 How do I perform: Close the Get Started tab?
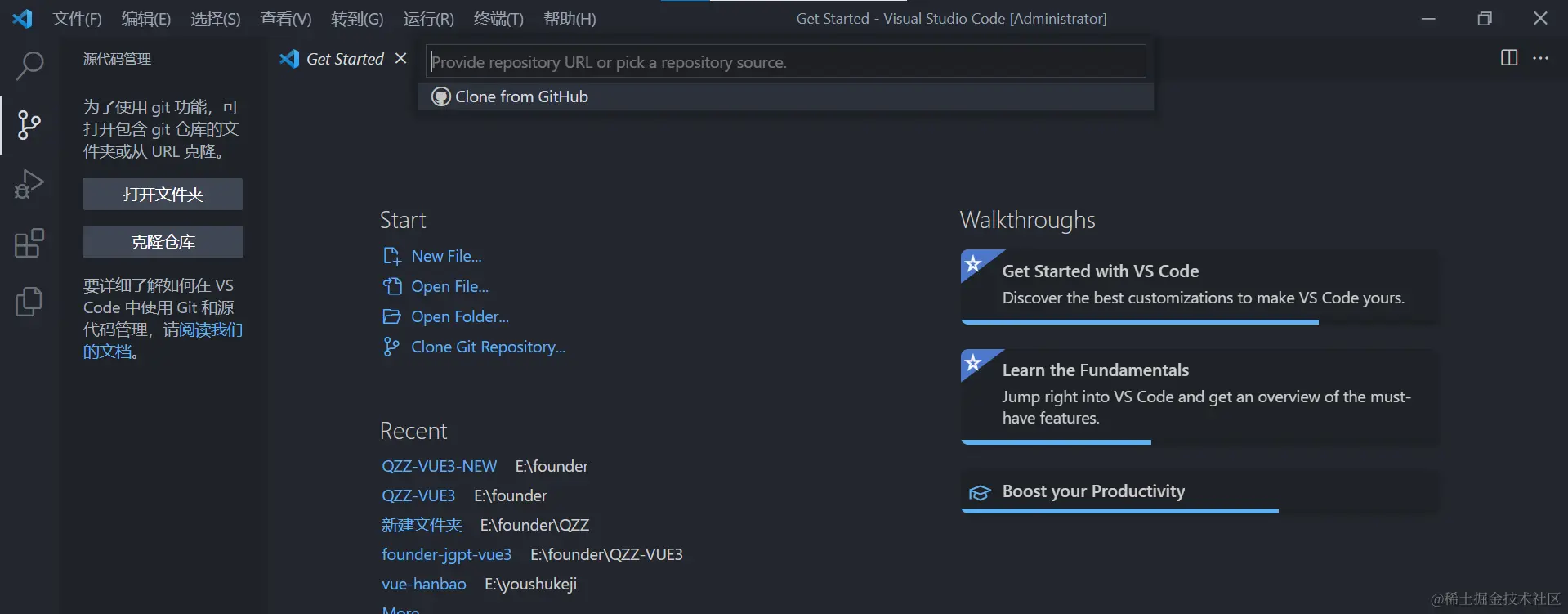pyautogui.click(x=400, y=59)
